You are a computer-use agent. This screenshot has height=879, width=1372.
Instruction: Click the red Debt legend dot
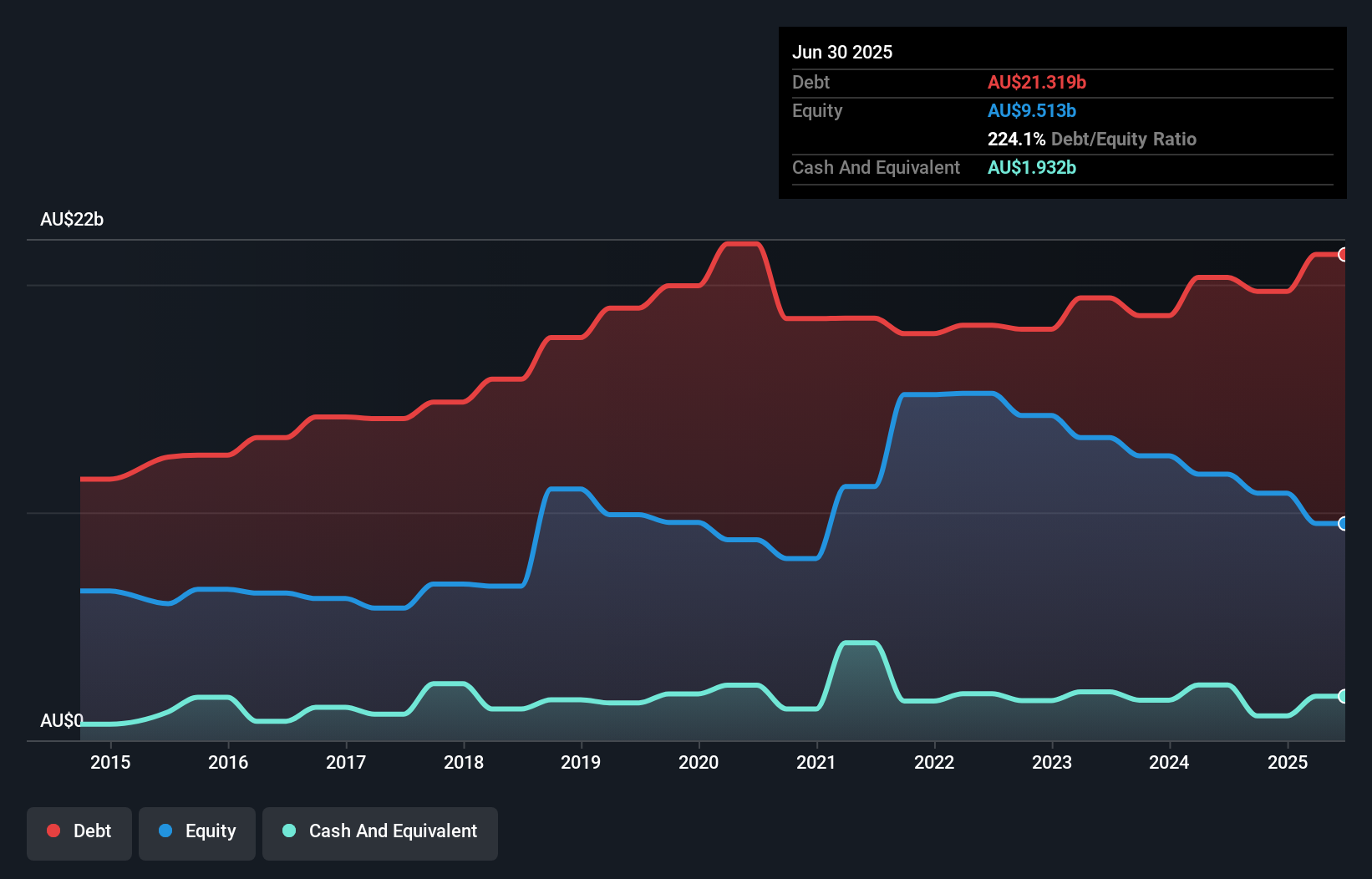click(x=53, y=831)
